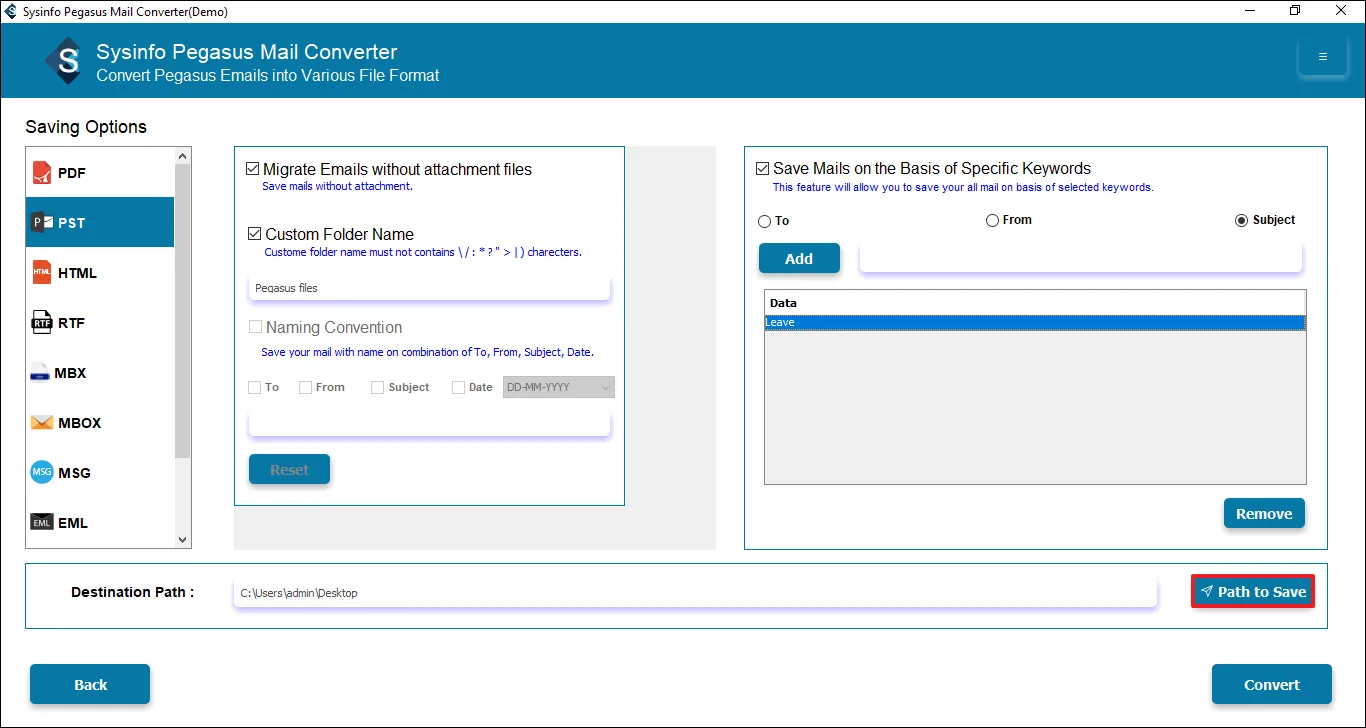
Task: Choose the Subject keyword radio button
Action: (x=1242, y=220)
